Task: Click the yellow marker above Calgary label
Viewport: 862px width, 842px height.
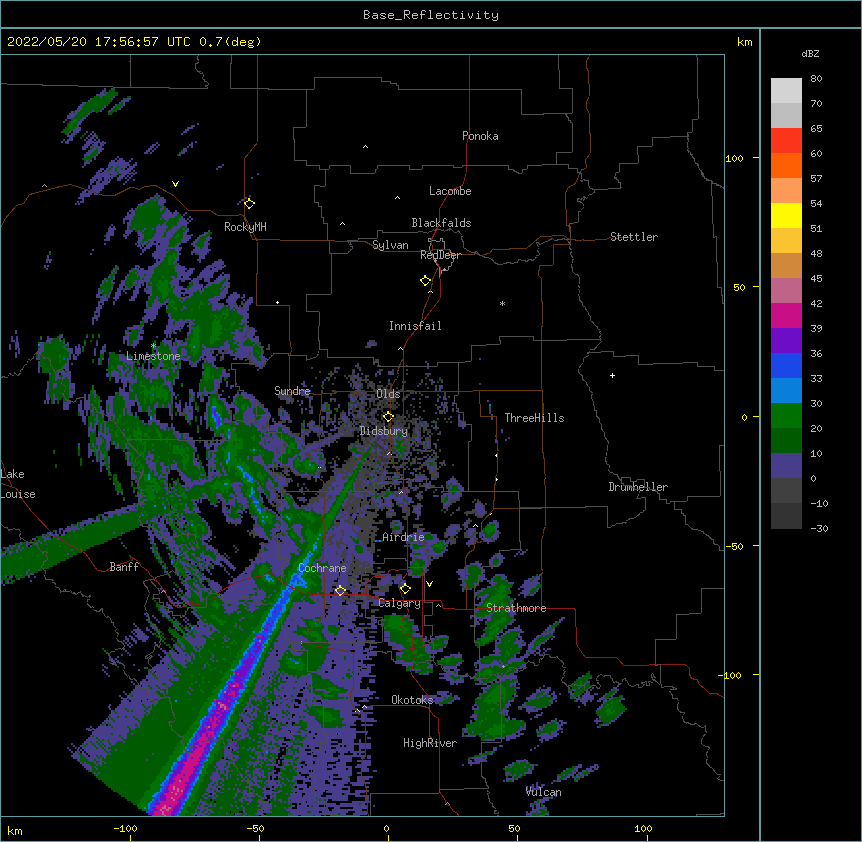Action: (x=405, y=589)
